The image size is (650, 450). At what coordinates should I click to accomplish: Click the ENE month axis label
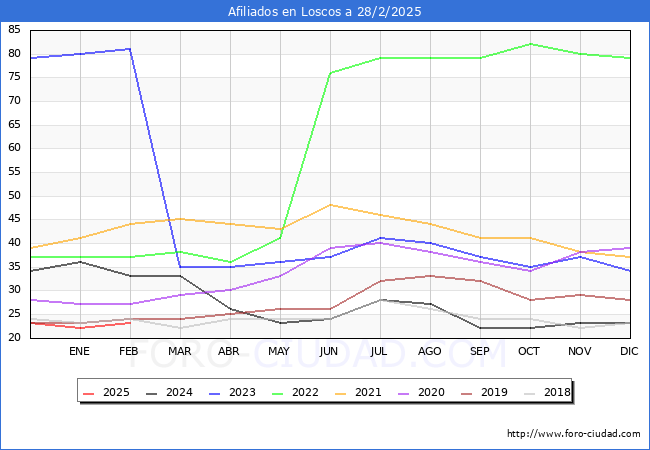(x=80, y=352)
